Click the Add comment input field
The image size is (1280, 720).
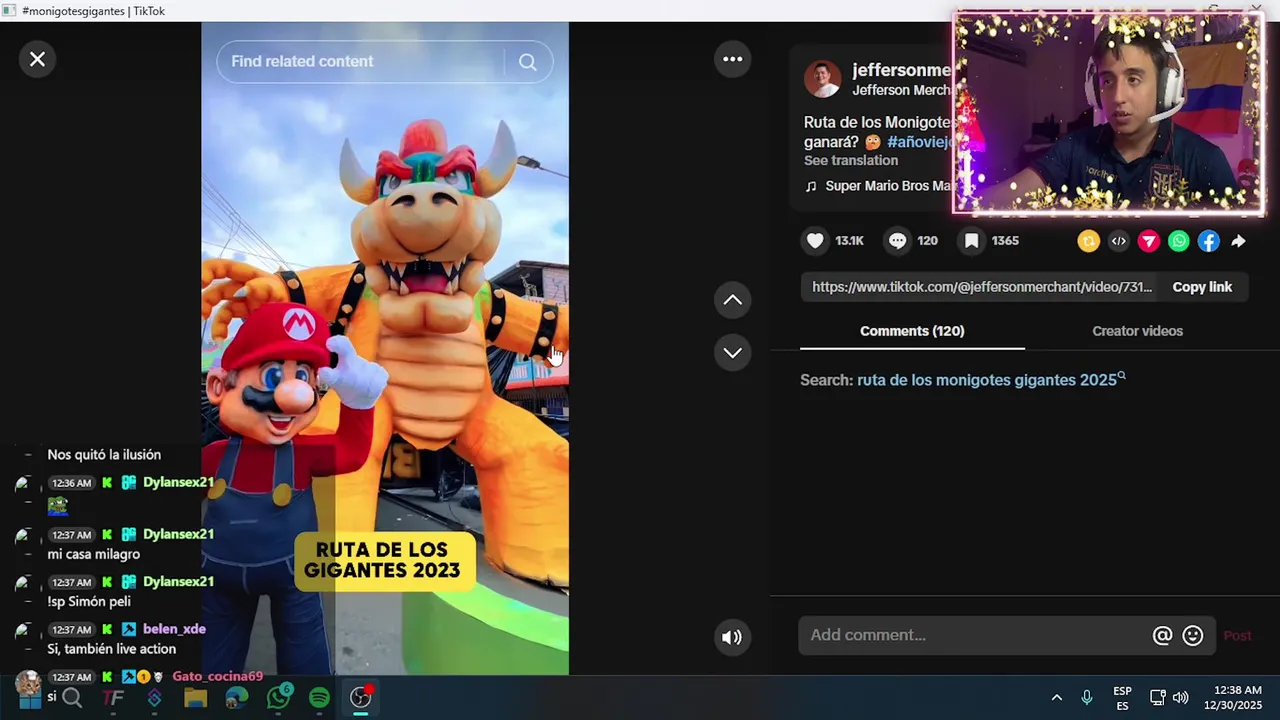(x=975, y=635)
